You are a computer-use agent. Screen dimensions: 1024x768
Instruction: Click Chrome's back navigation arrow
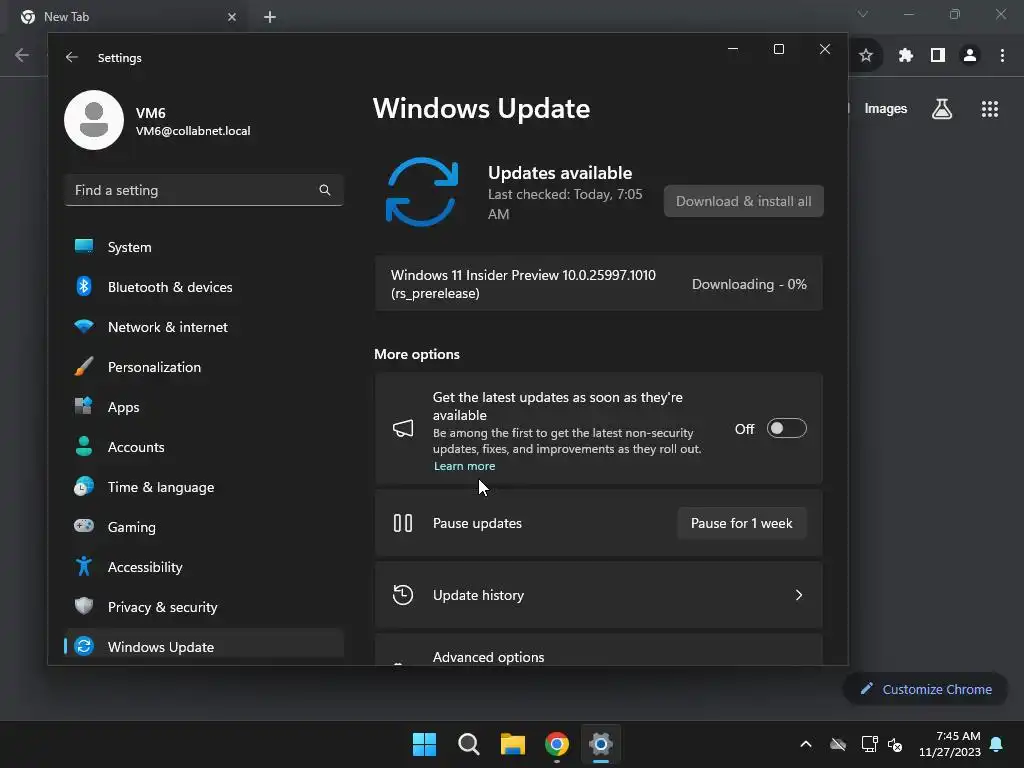coord(22,56)
